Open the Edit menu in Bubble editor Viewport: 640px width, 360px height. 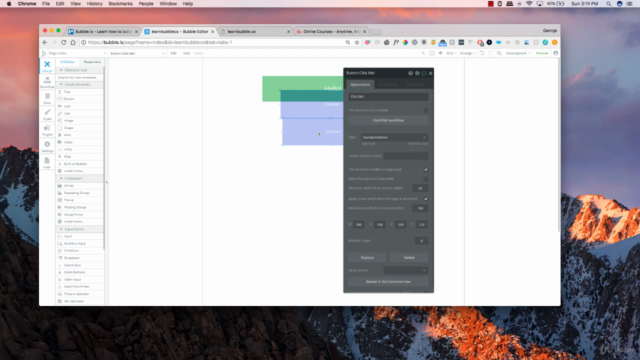173,53
